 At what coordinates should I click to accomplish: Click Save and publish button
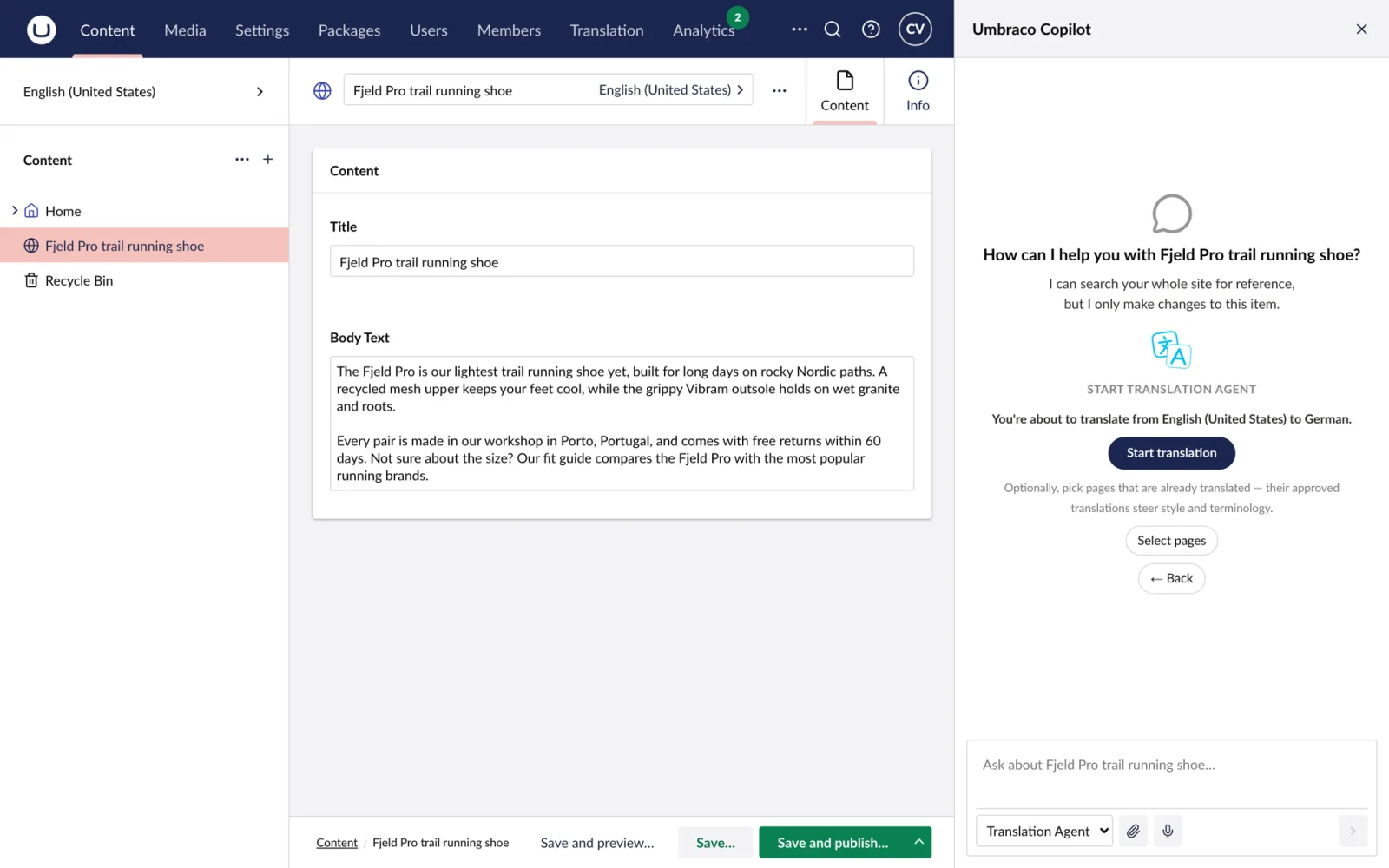[833, 842]
